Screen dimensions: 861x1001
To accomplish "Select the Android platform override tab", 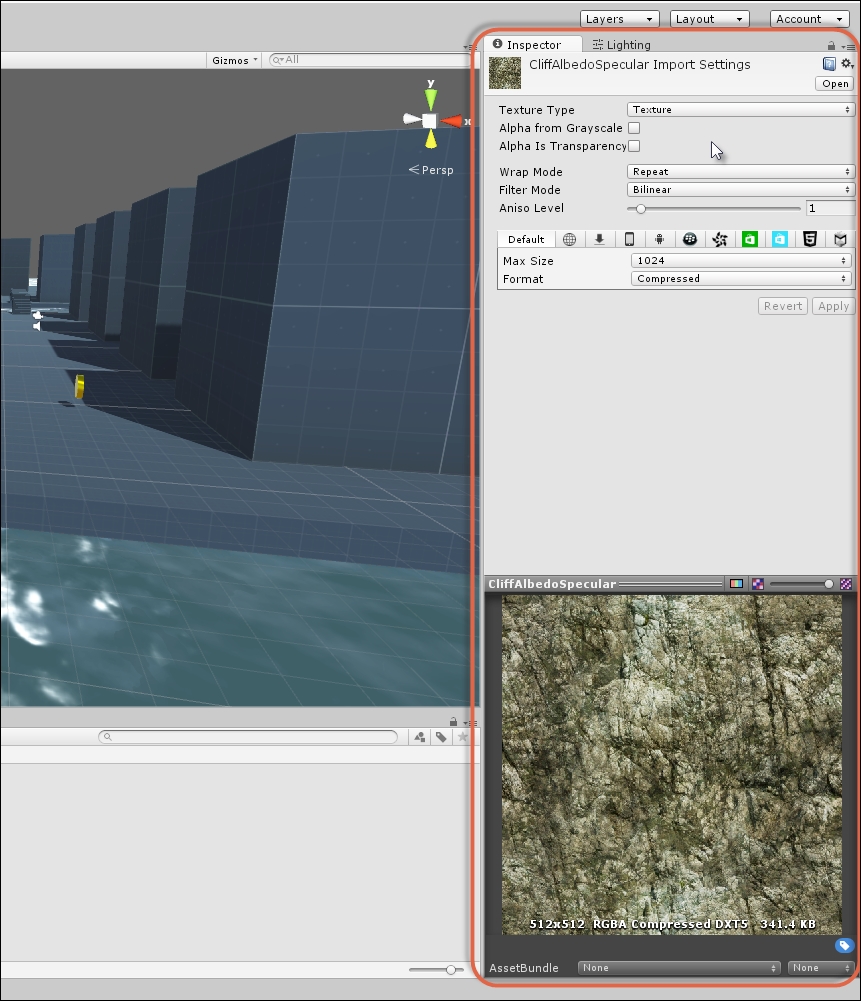I will [659, 239].
